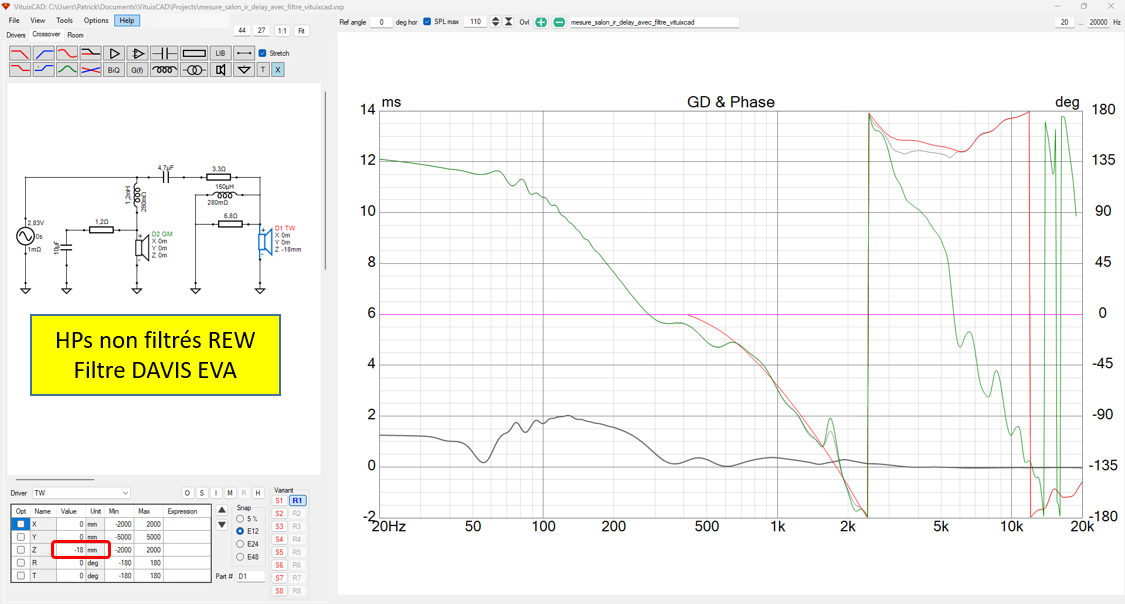Viewport: 1125px width, 604px height.
Task: Open the Tools menu
Action: point(64,20)
